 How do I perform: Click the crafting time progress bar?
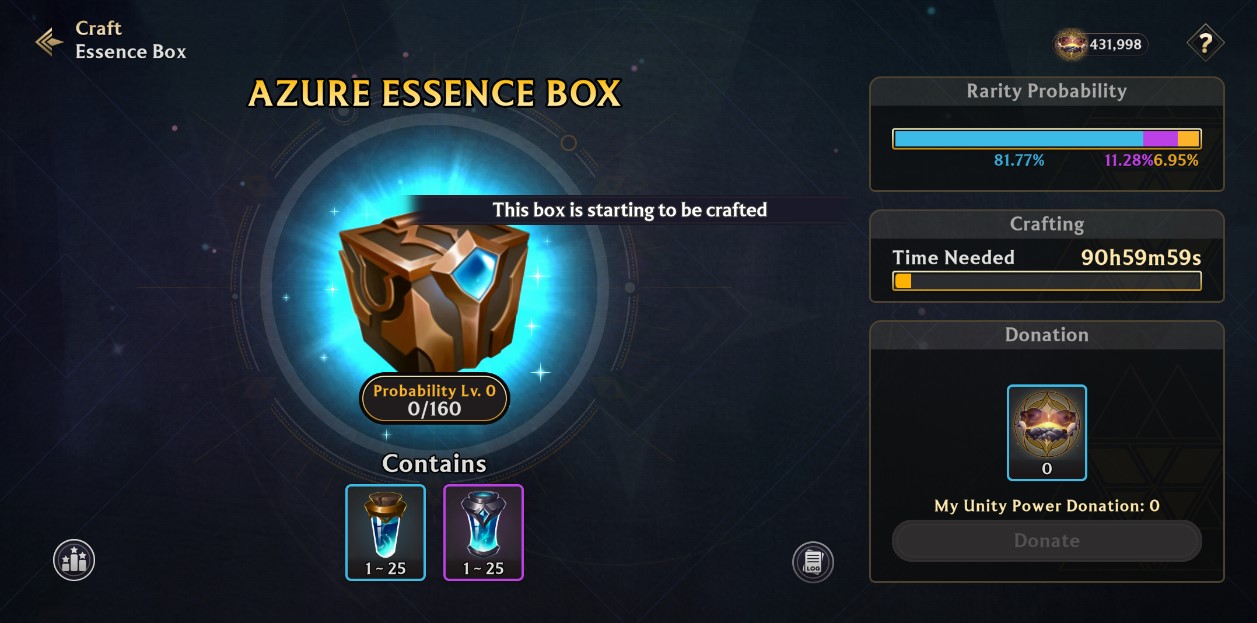point(1047,282)
